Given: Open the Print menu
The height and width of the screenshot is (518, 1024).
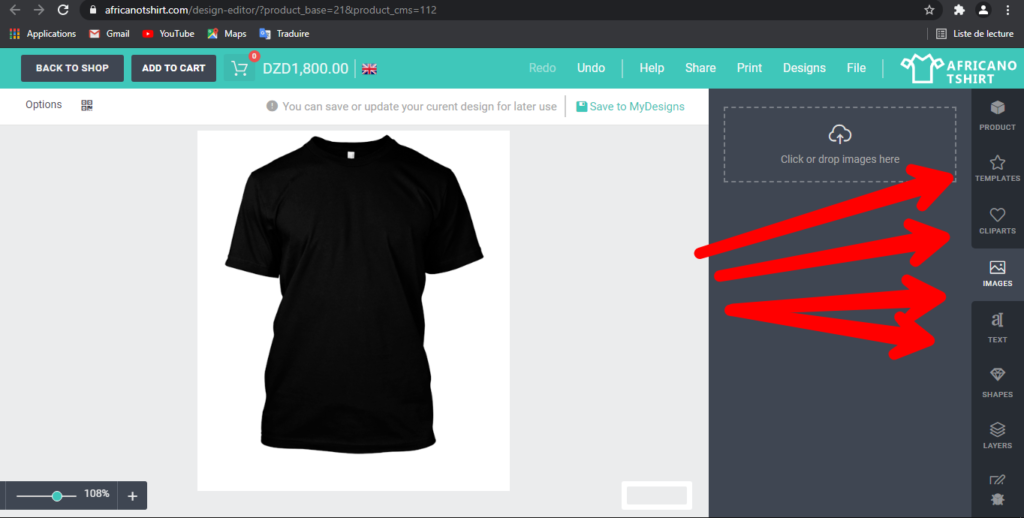Looking at the screenshot, I should (749, 68).
